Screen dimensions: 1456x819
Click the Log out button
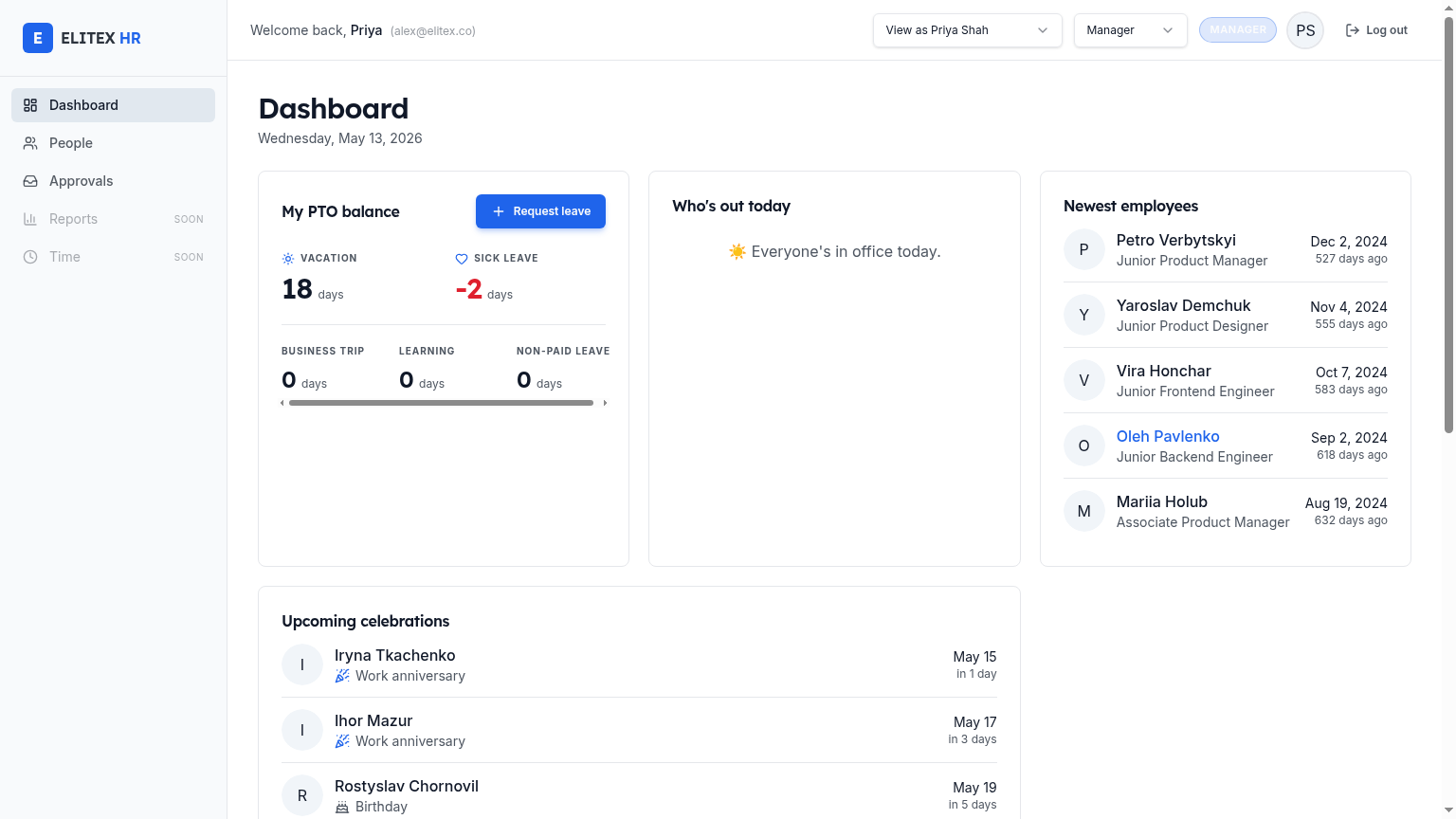[x=1376, y=30]
